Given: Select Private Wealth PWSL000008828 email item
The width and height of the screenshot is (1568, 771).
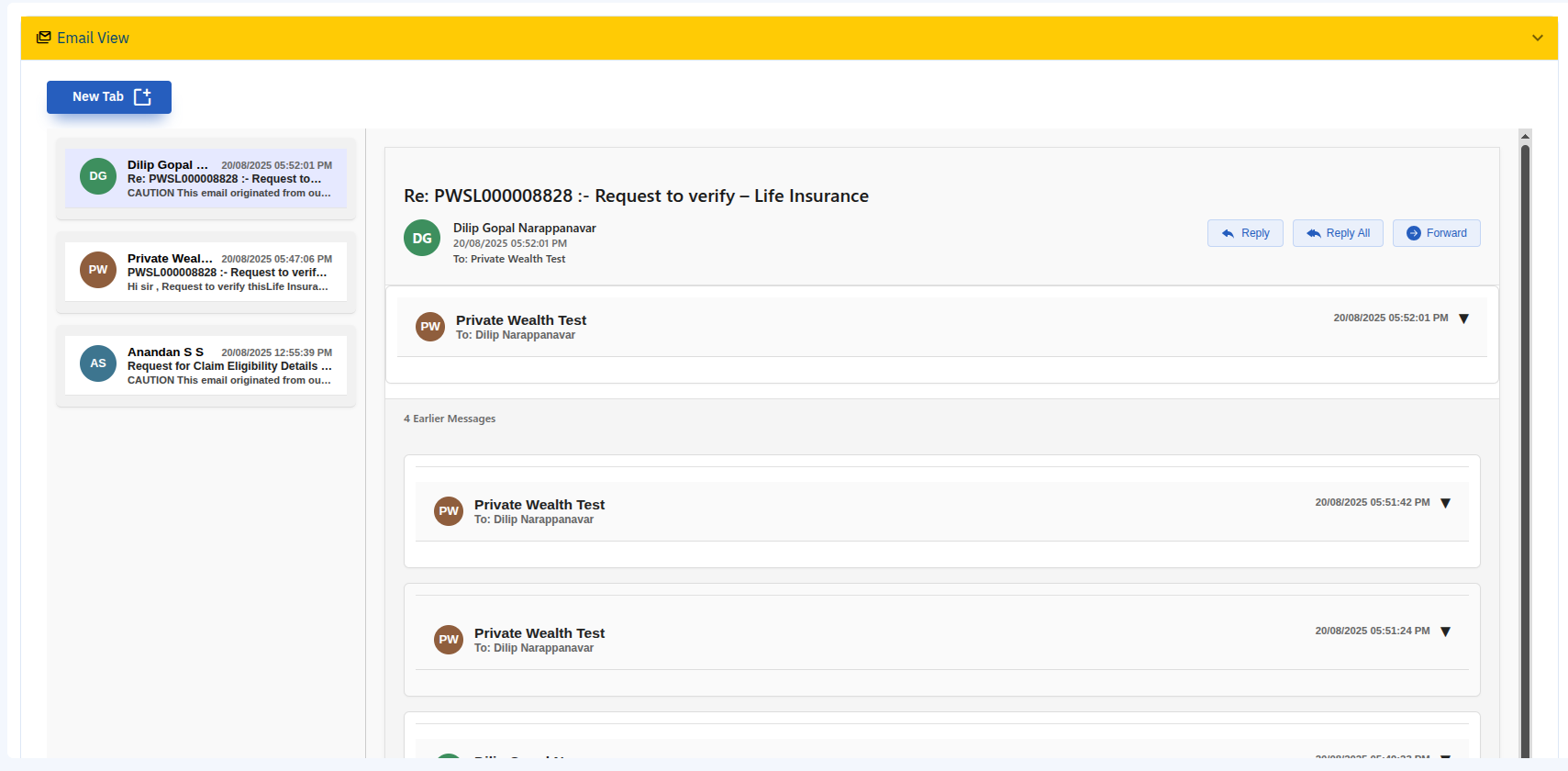Looking at the screenshot, I should coord(228,273).
